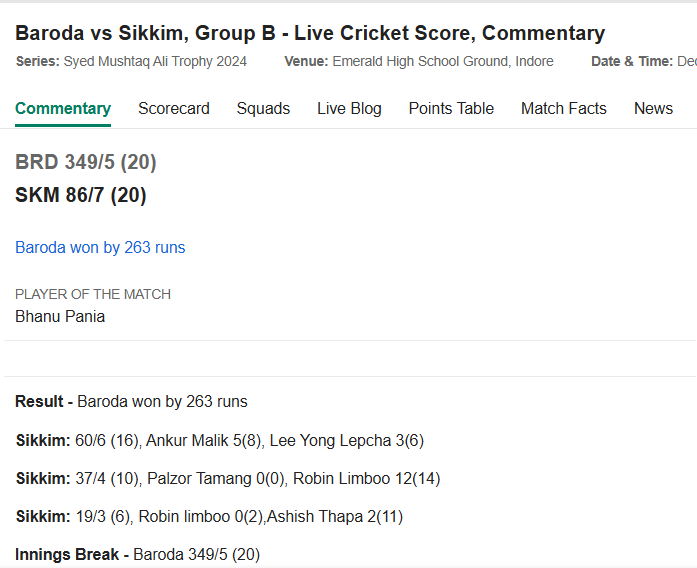The image size is (697, 568).
Task: Click the Innings Break Baroda 349/5 entry
Action: pyautogui.click(x=137, y=555)
